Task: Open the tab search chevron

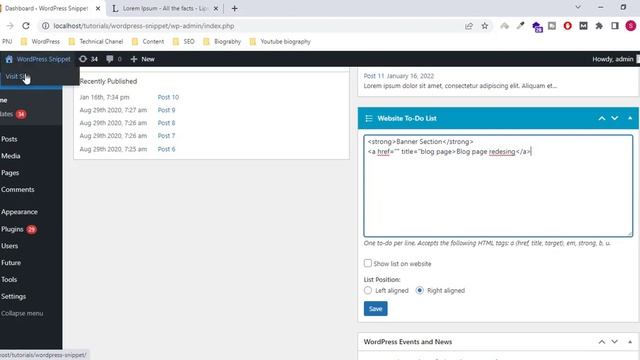Action: tap(578, 7)
